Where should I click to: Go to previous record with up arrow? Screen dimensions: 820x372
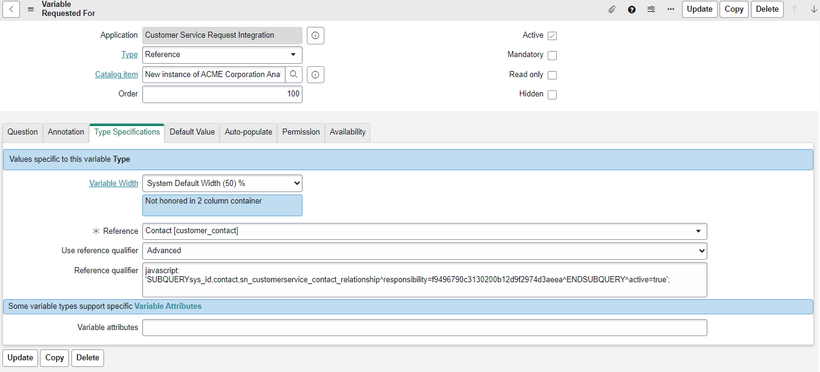point(795,9)
